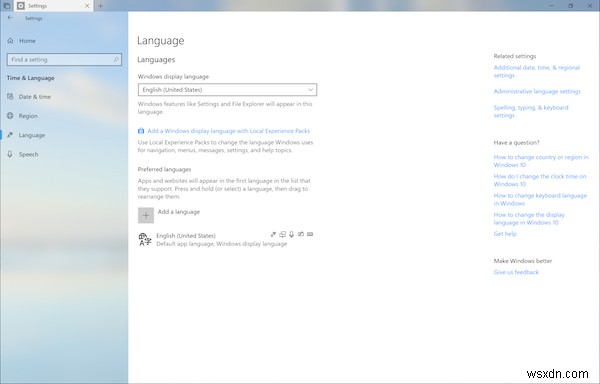The image size is (600, 384).
Task: Open Local Experience Packs link
Action: (x=228, y=131)
